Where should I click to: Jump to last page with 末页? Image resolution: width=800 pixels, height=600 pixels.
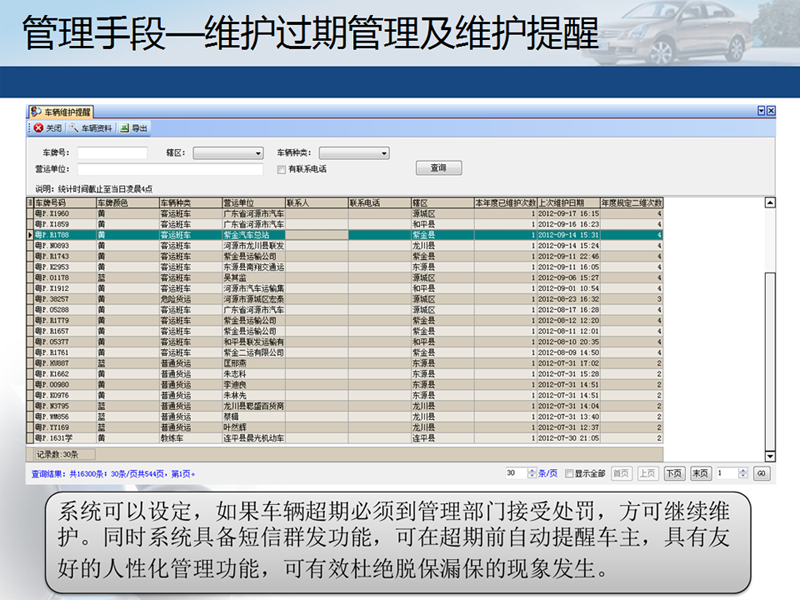pyautogui.click(x=700, y=473)
